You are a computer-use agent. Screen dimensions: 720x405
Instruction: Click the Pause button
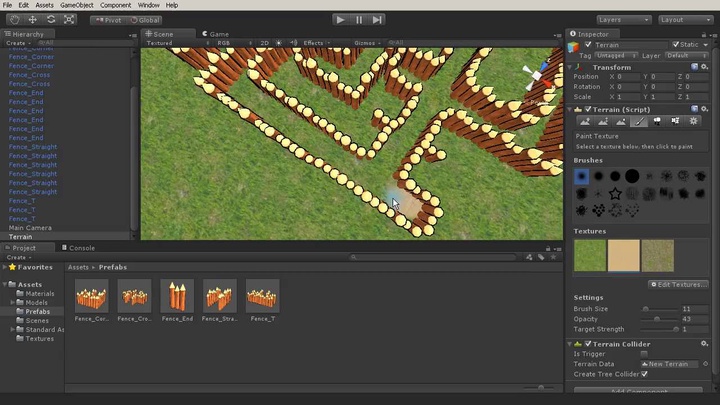pos(358,19)
